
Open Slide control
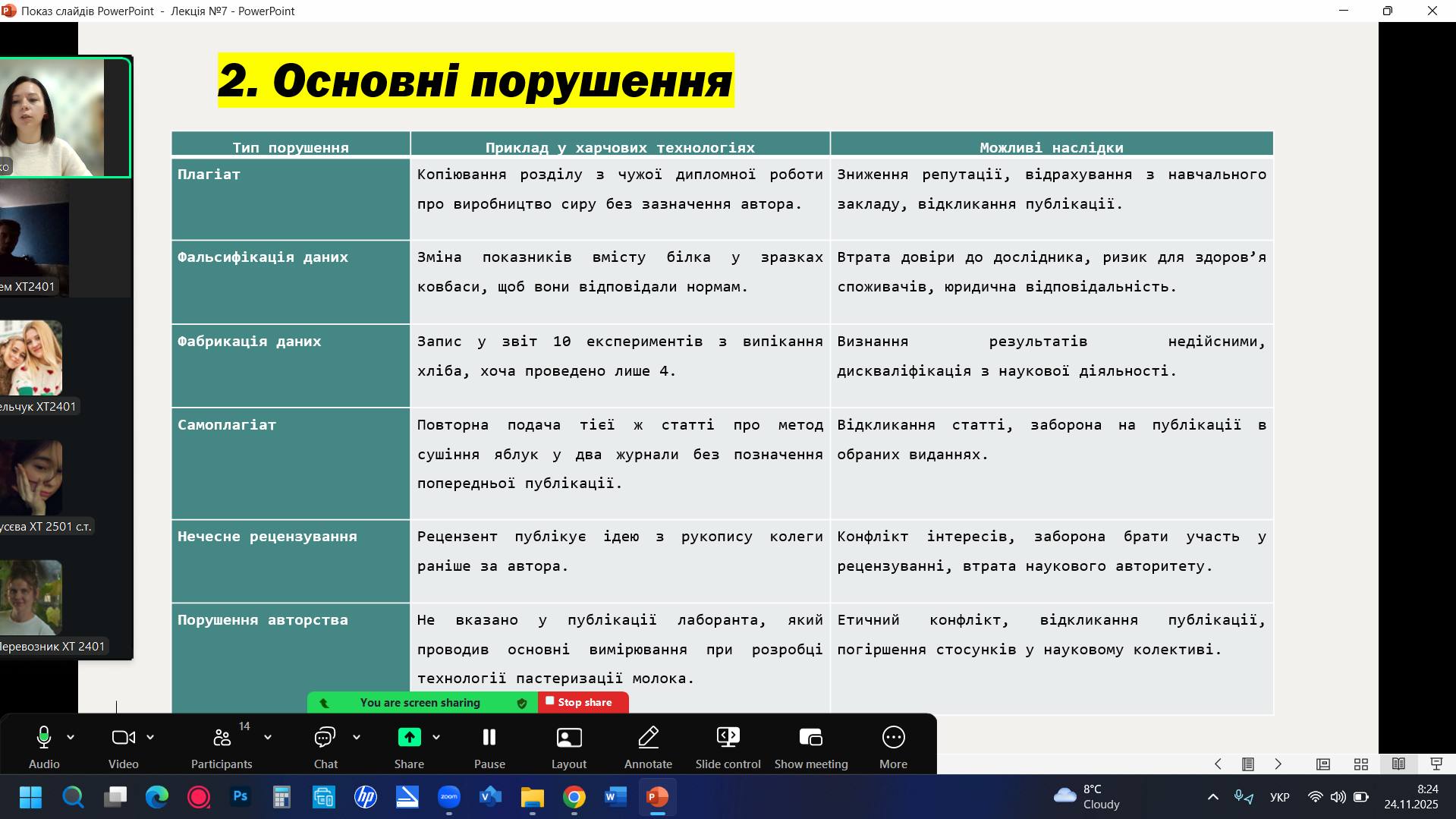point(728,745)
